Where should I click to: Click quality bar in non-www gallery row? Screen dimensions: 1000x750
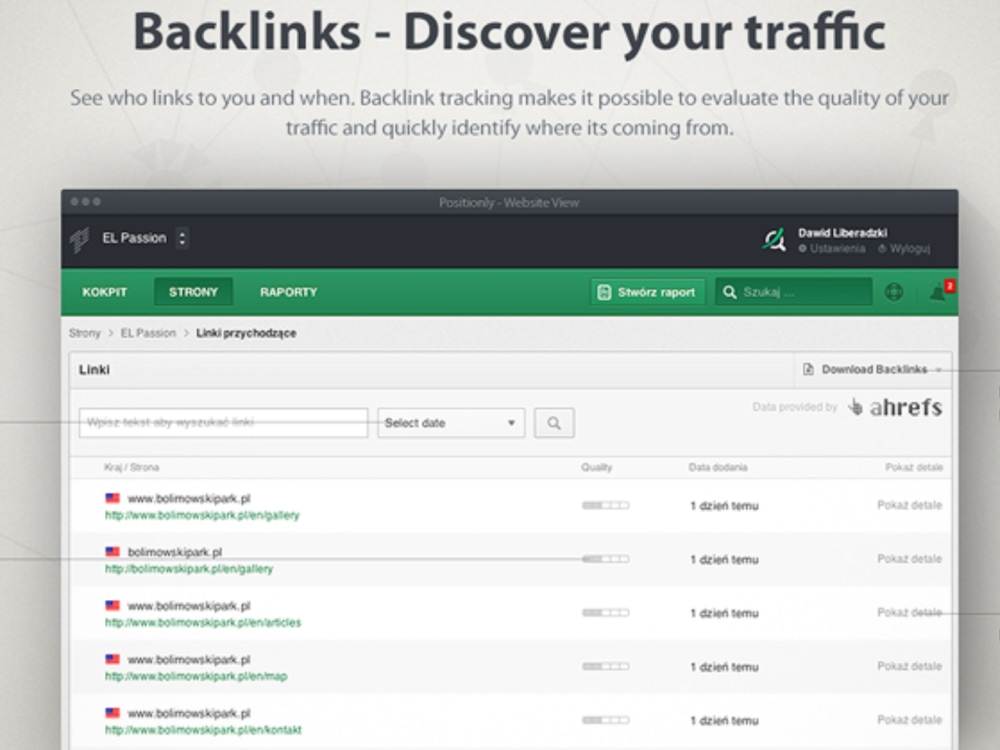[605, 559]
